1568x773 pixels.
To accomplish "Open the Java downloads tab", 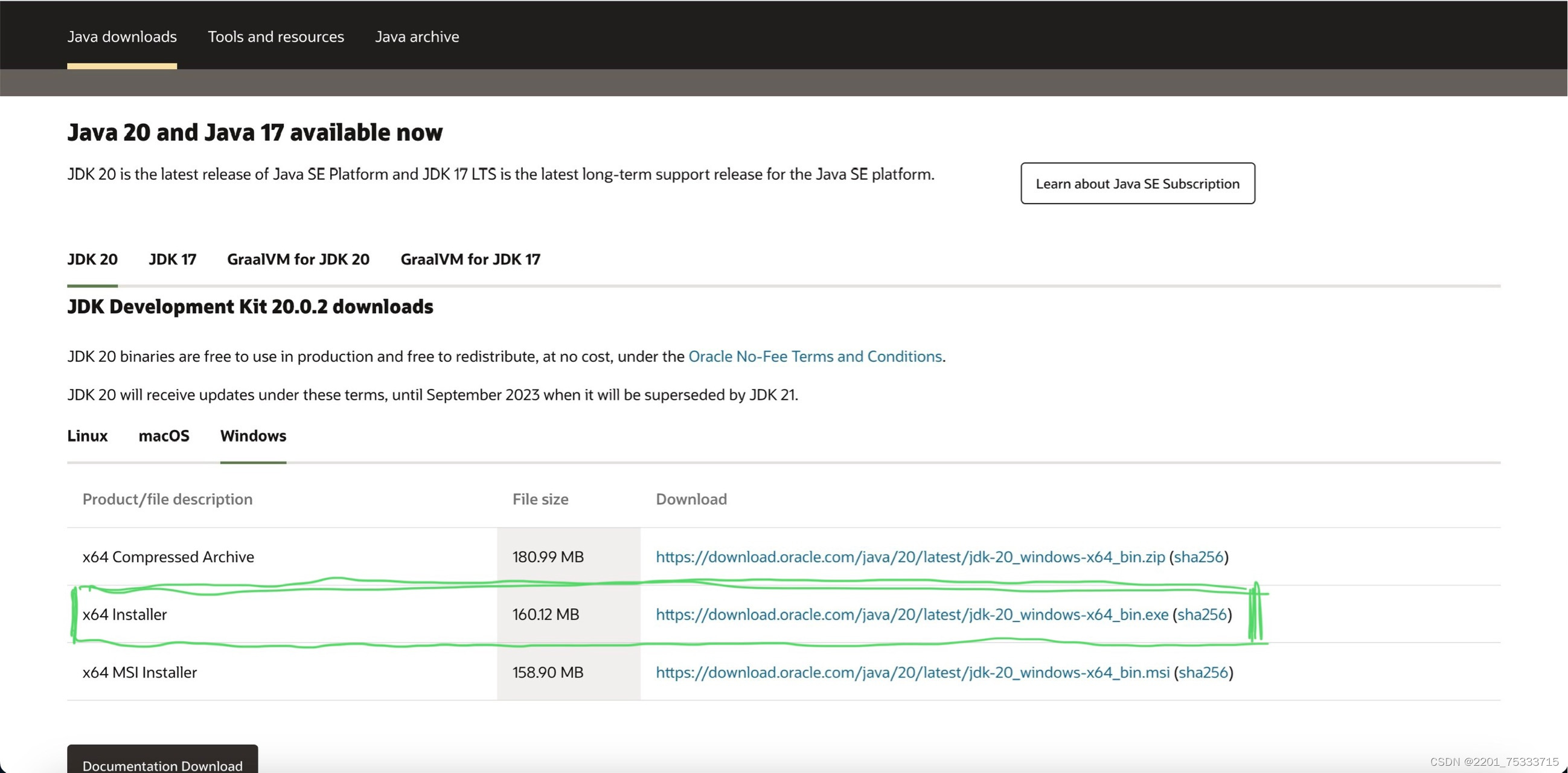I will click(122, 36).
